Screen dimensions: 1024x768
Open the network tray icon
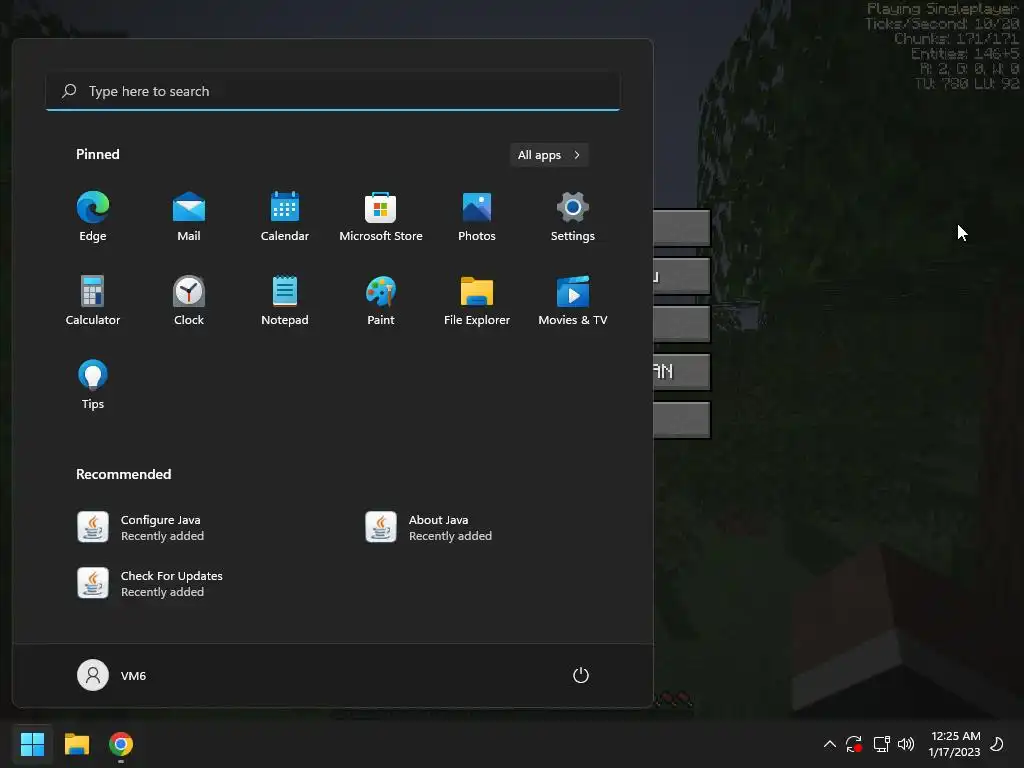(882, 744)
